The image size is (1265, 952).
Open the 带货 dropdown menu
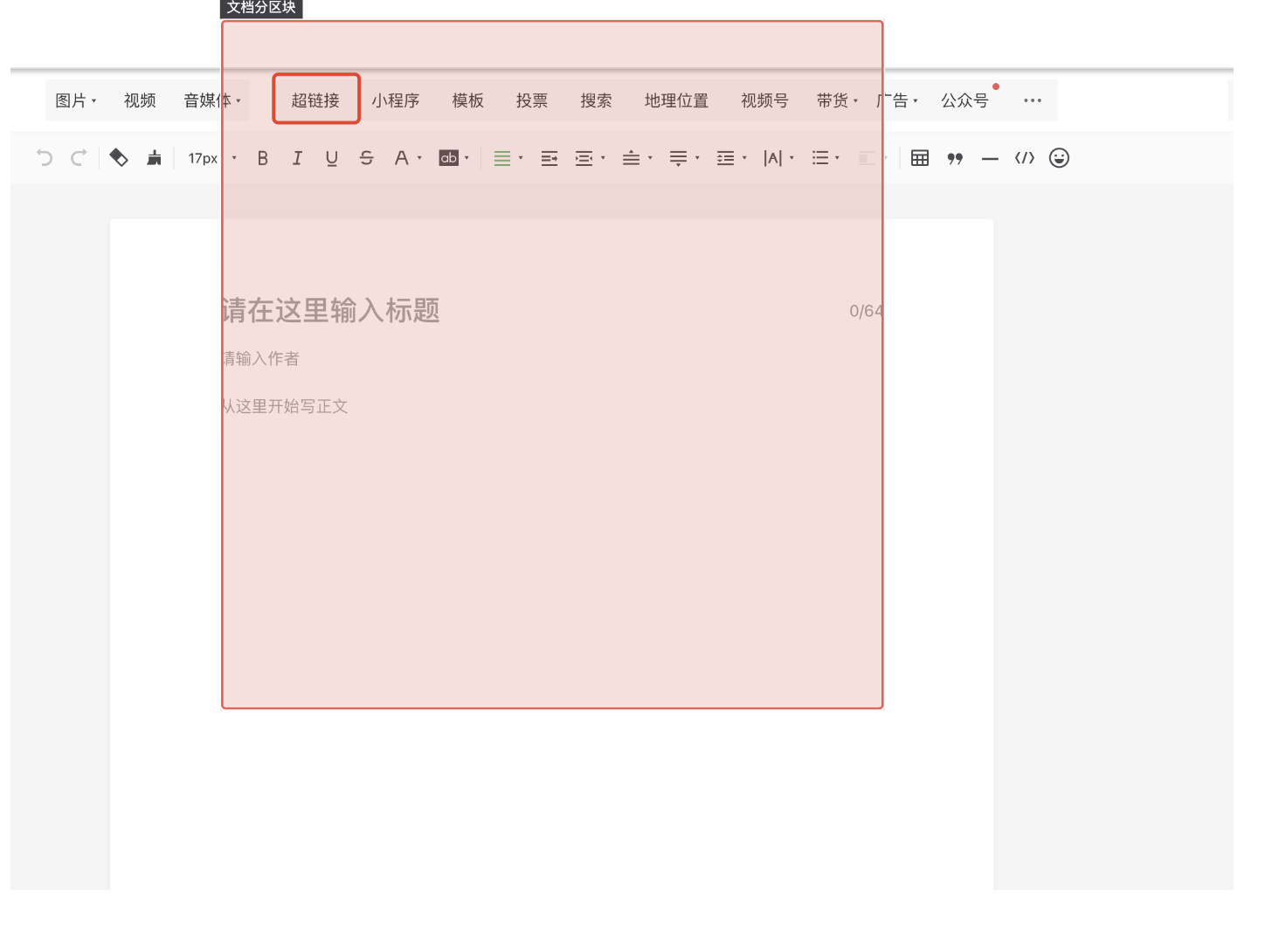(x=837, y=100)
